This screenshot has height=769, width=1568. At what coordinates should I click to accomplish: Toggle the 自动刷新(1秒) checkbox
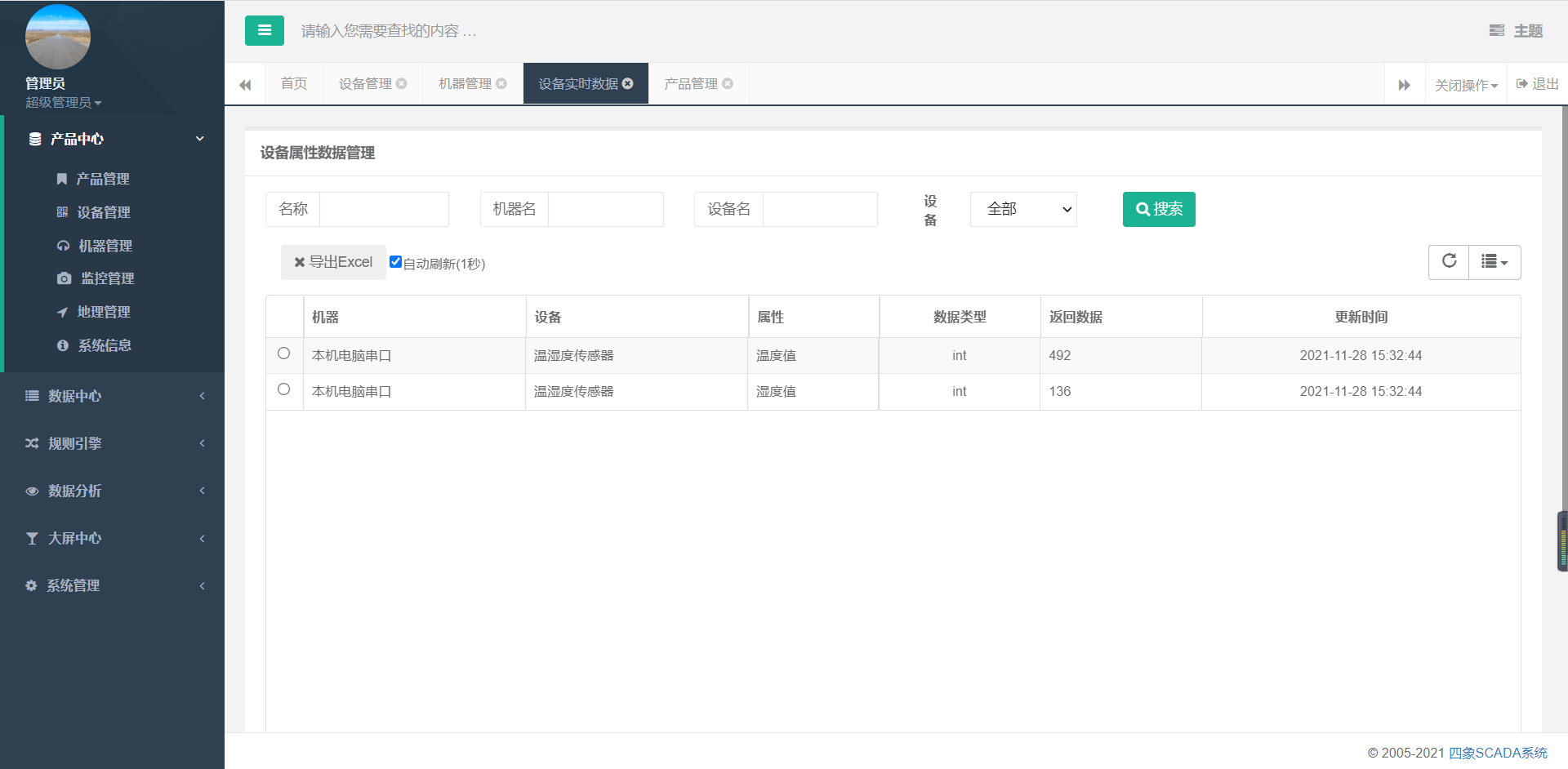pyautogui.click(x=395, y=262)
